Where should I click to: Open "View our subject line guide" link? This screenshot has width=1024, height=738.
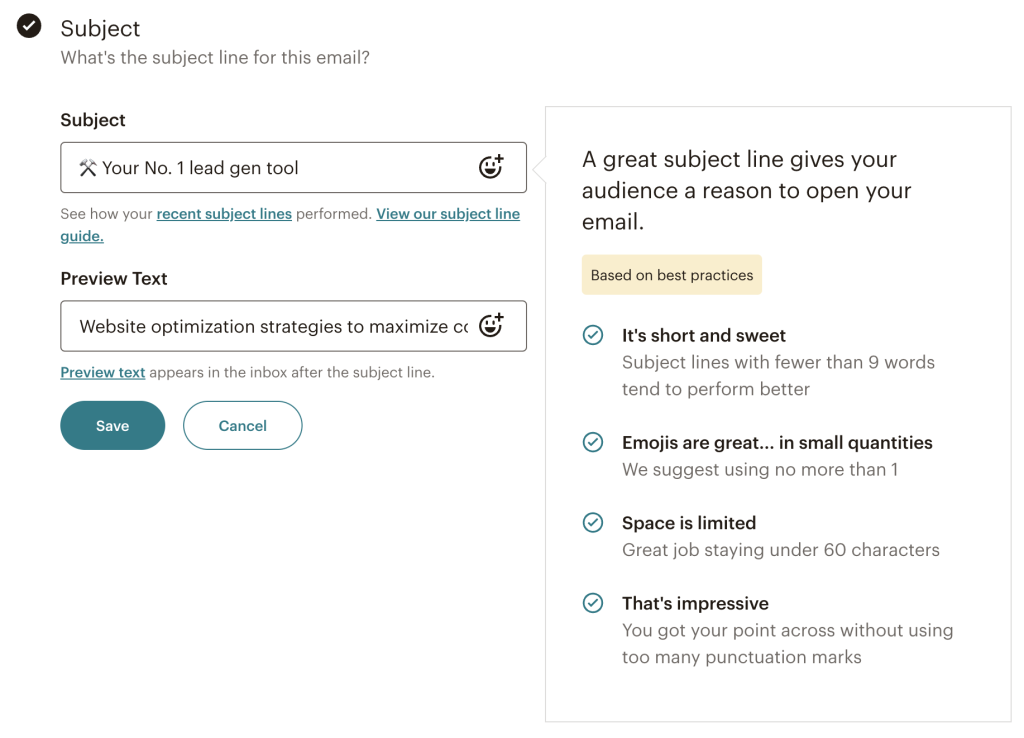447,214
